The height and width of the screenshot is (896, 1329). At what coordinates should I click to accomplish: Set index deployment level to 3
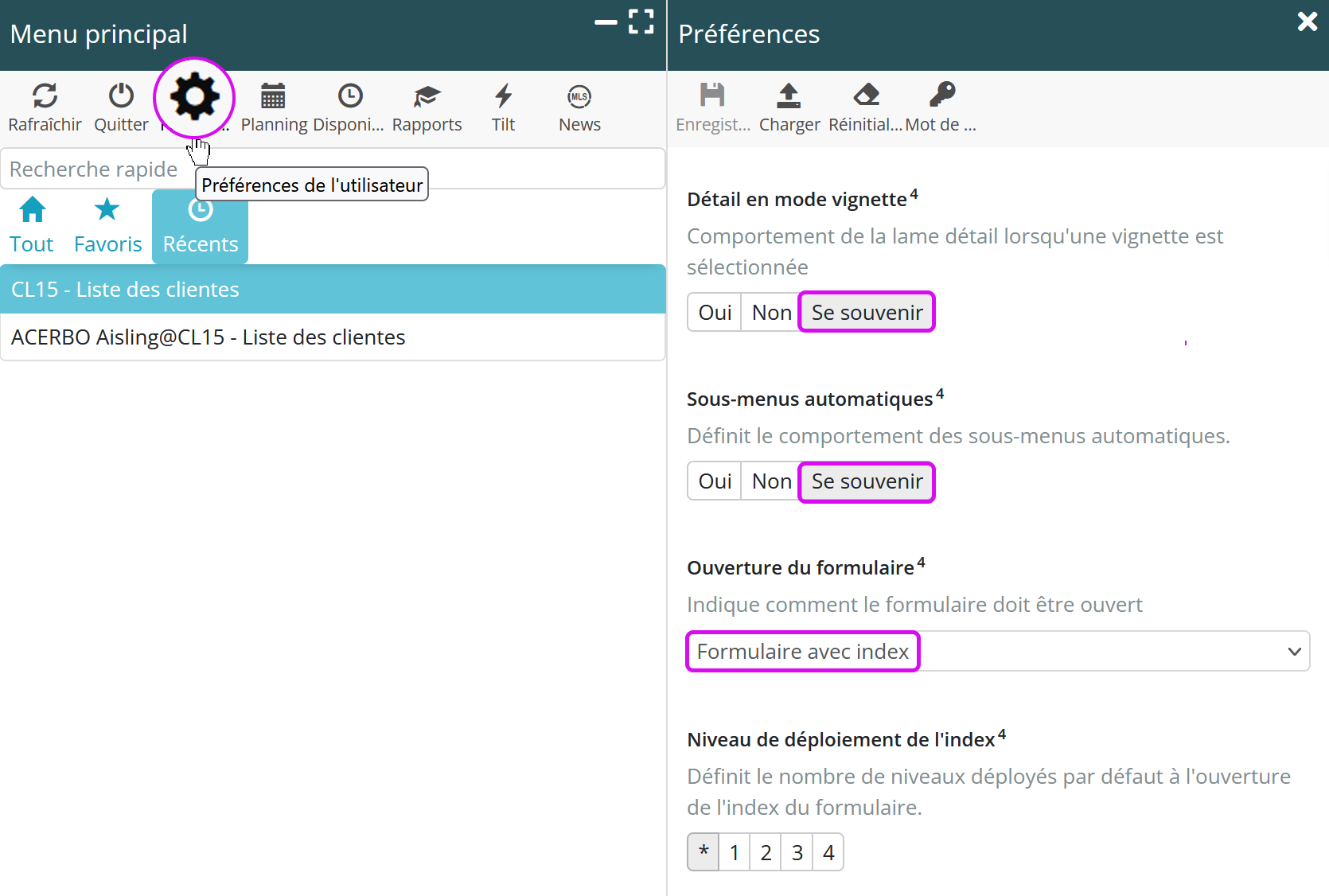coord(797,853)
